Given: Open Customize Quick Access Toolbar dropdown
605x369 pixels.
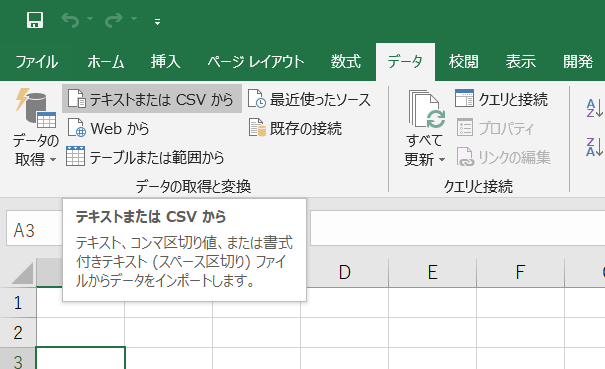Looking at the screenshot, I should coord(157,22).
